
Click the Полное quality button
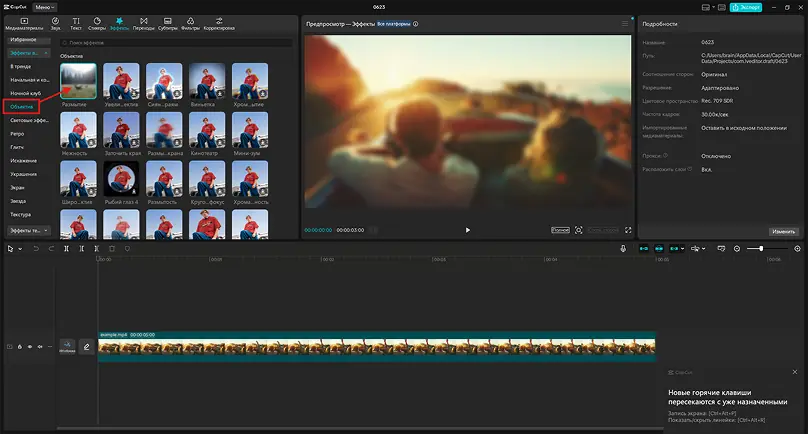coord(560,230)
